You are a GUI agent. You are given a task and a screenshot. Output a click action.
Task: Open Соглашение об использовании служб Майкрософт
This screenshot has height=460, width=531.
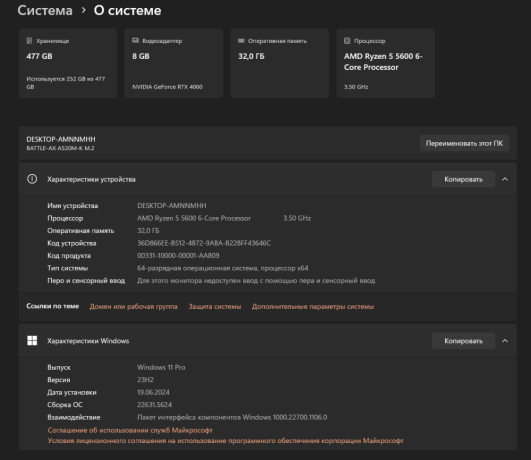point(130,430)
